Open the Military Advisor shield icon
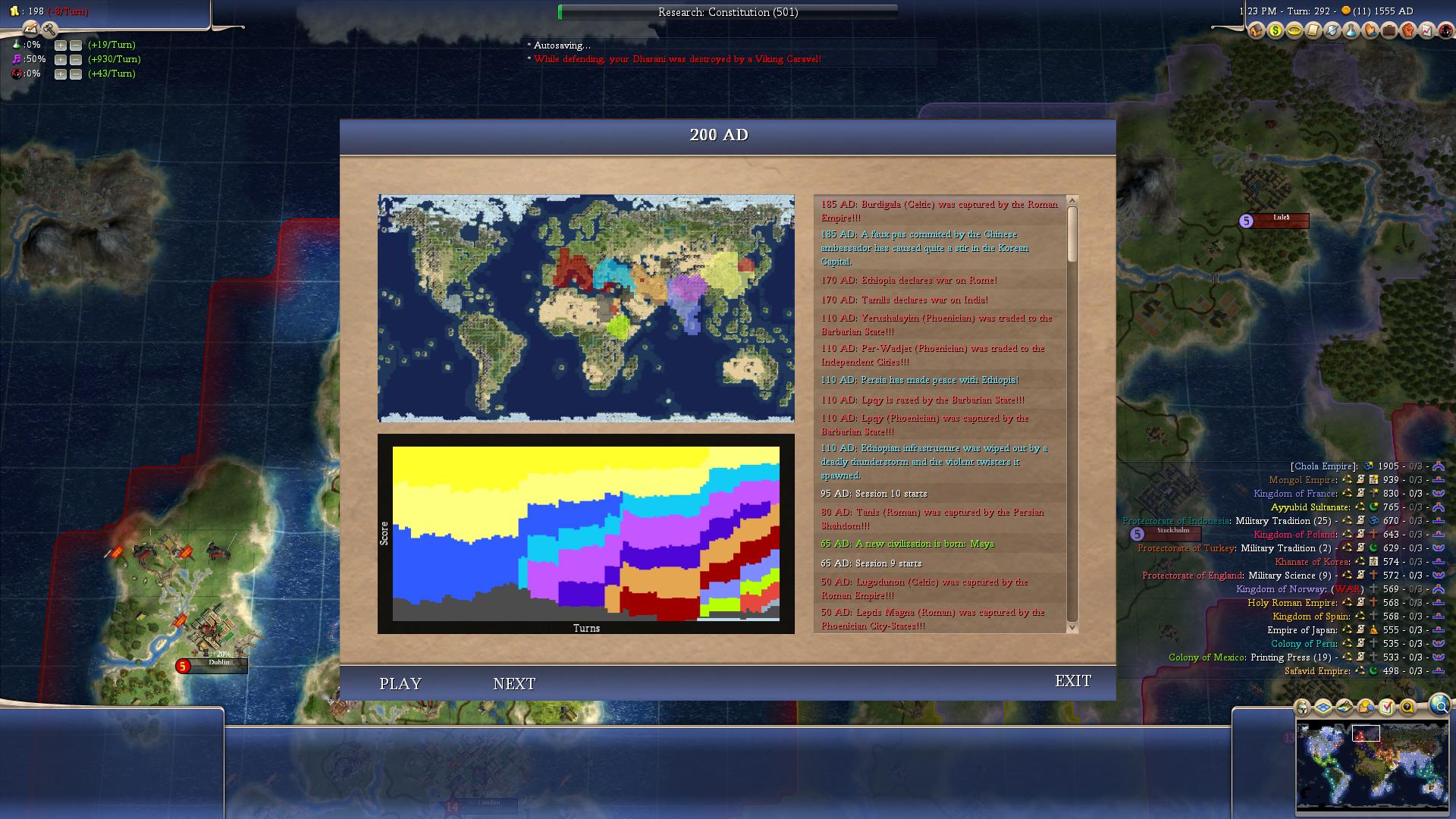Image resolution: width=1456 pixels, height=819 pixels. point(1332,30)
